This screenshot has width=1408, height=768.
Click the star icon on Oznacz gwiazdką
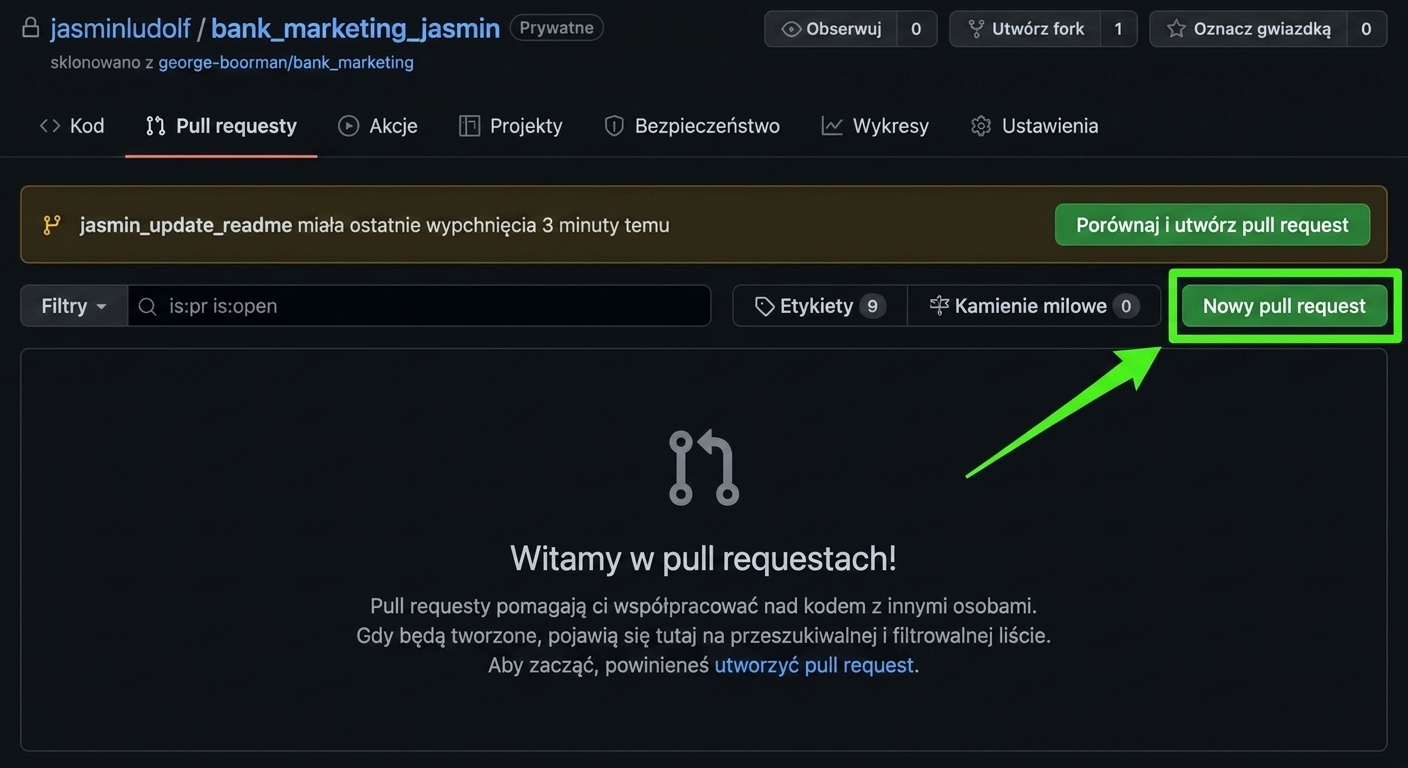tap(1177, 29)
